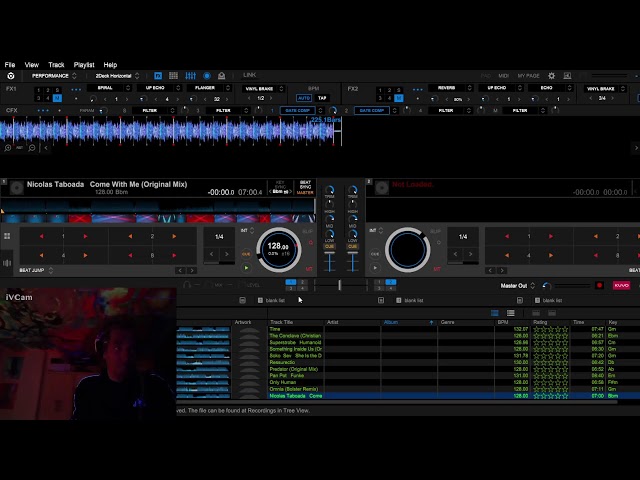Assign FX2 to master channel M
The image size is (640, 480).
click(x=399, y=98)
